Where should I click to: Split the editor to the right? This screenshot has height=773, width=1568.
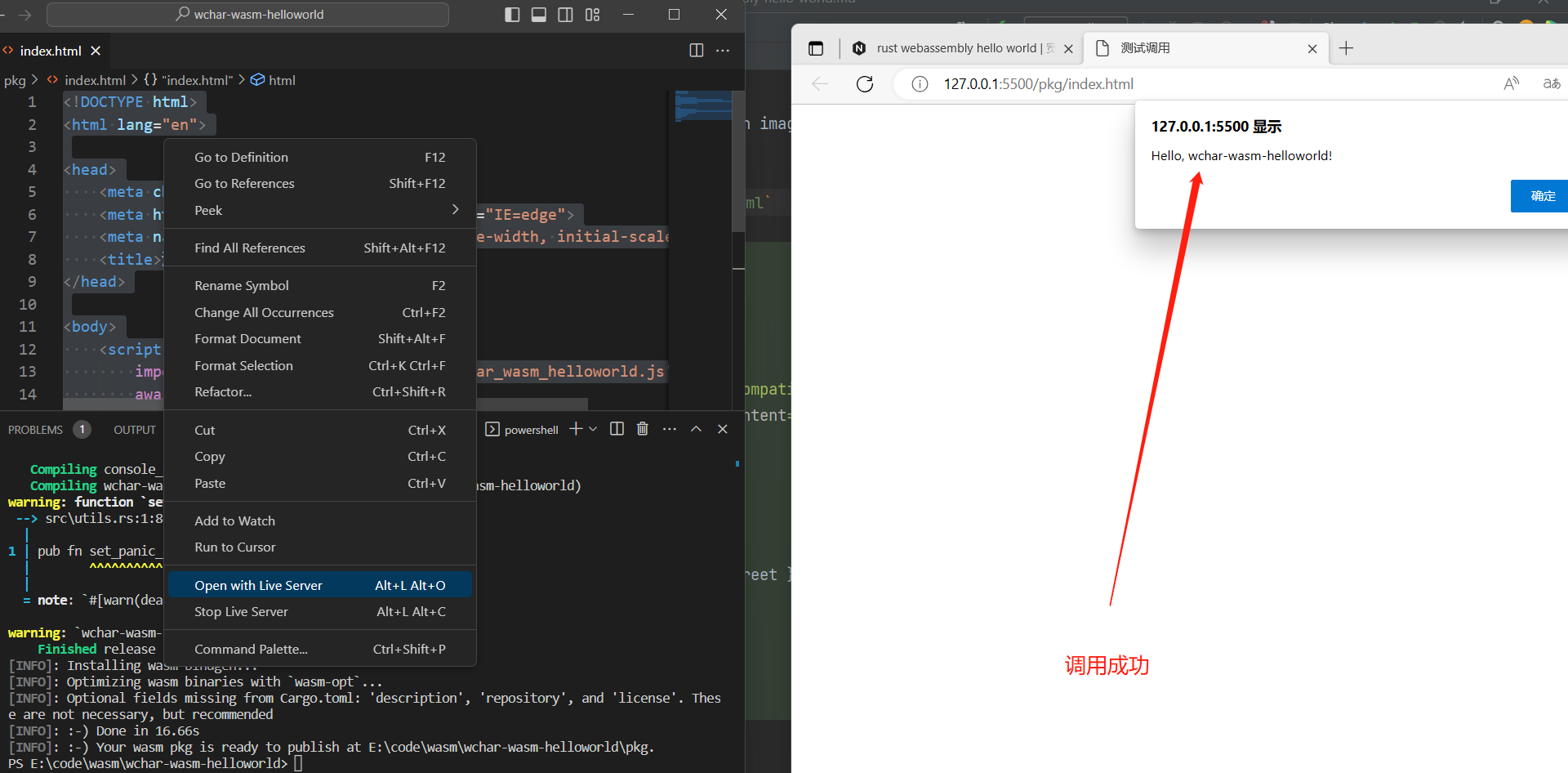tap(696, 51)
